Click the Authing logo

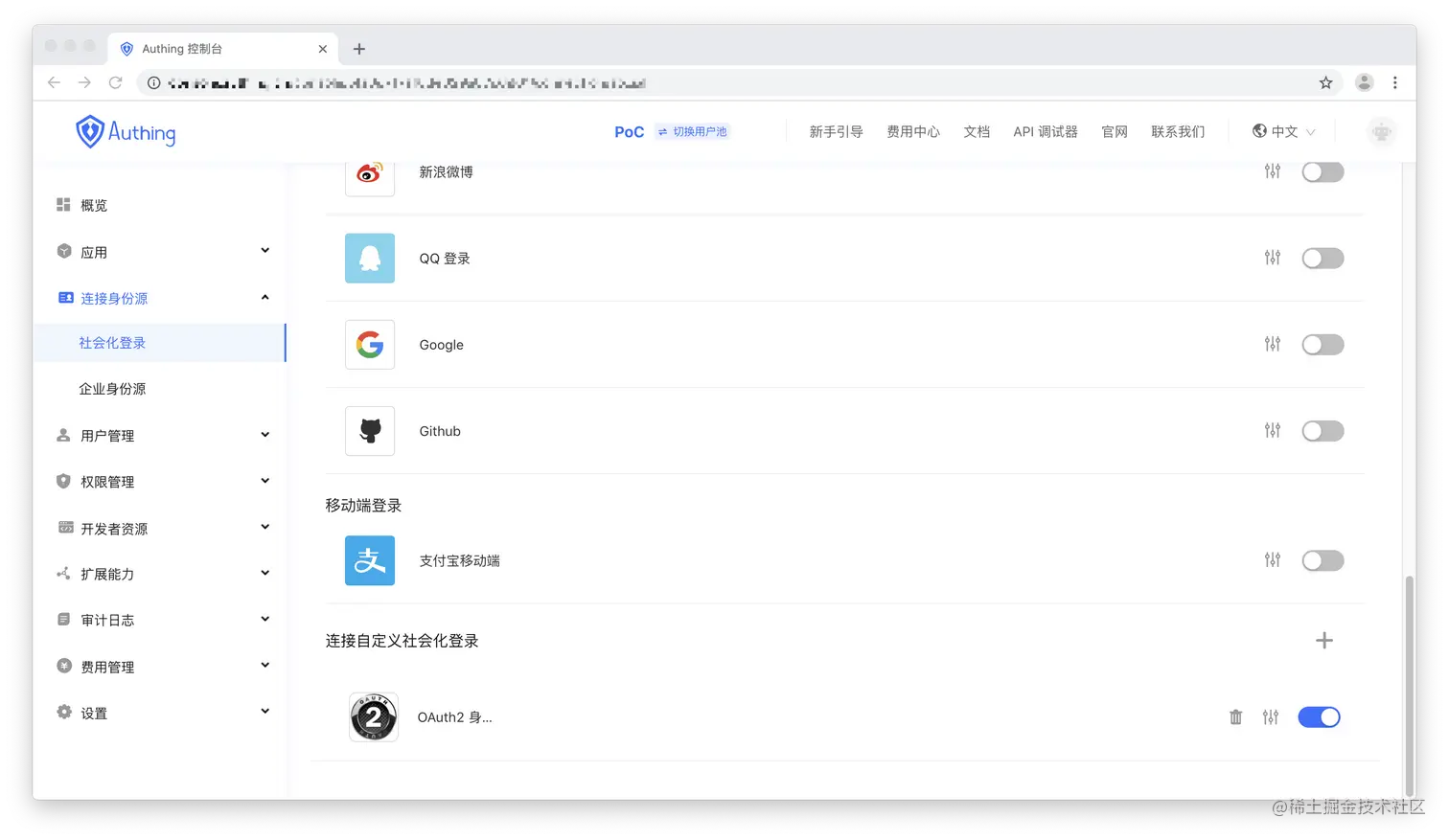tap(126, 132)
